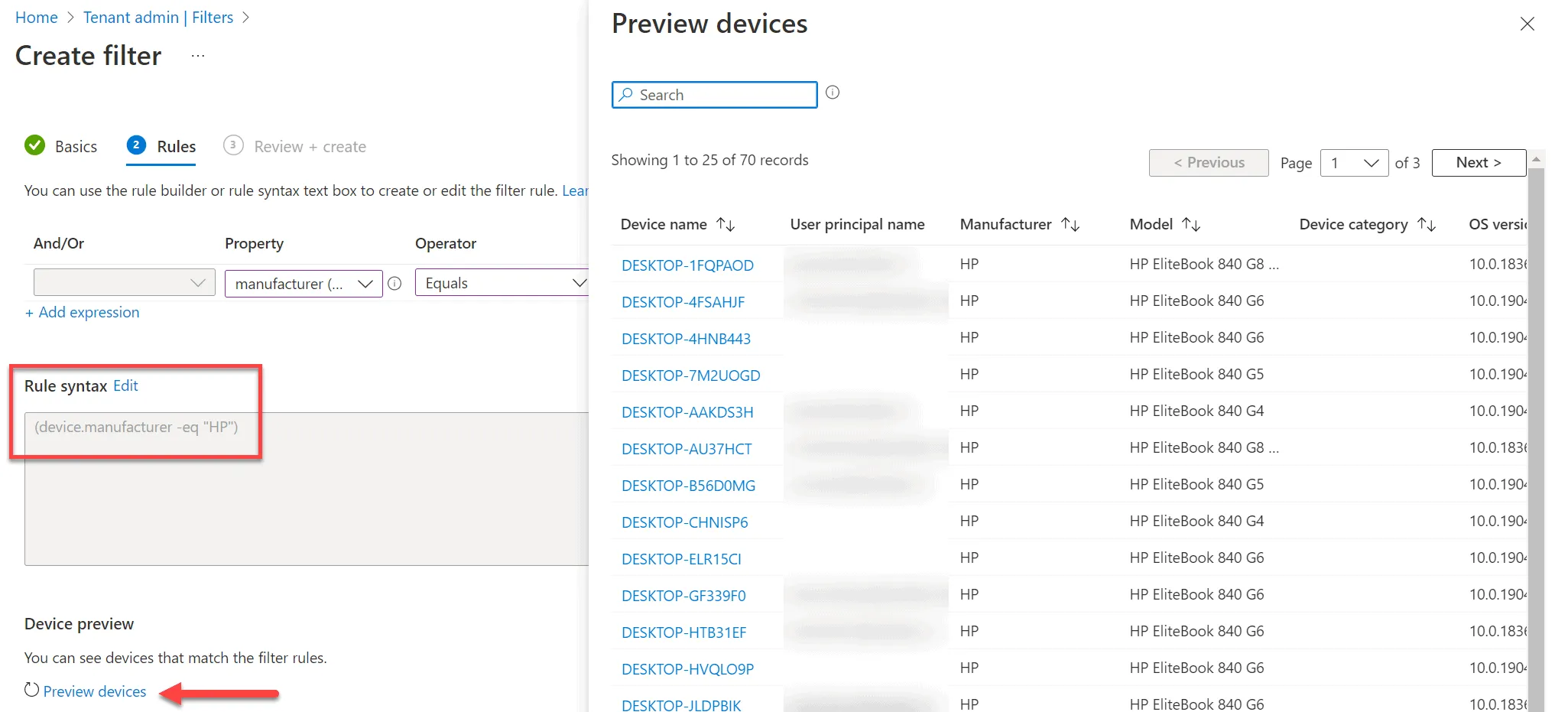Sort by Device name column arrows

[x=726, y=224]
